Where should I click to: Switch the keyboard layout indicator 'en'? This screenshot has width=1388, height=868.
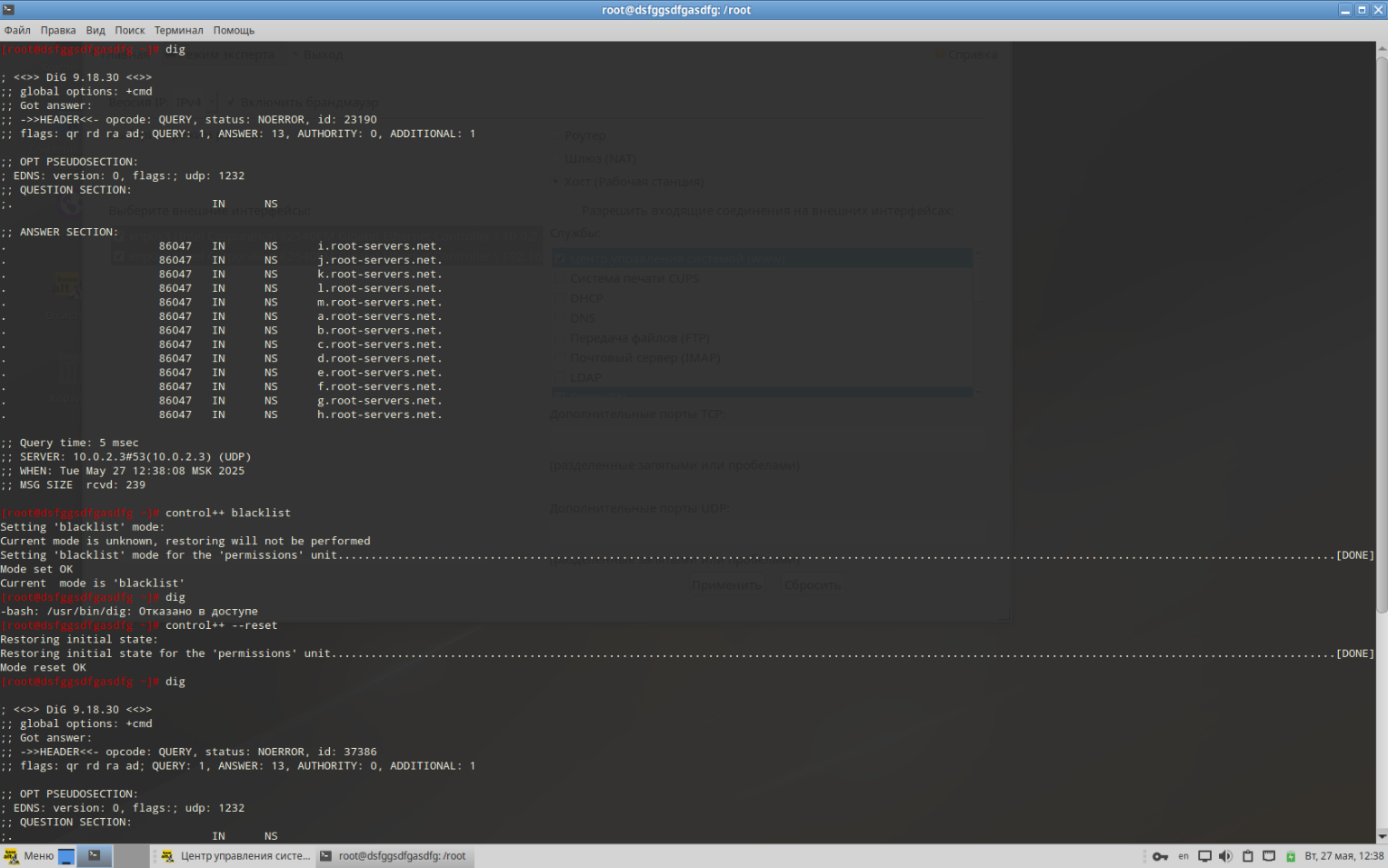[1183, 856]
